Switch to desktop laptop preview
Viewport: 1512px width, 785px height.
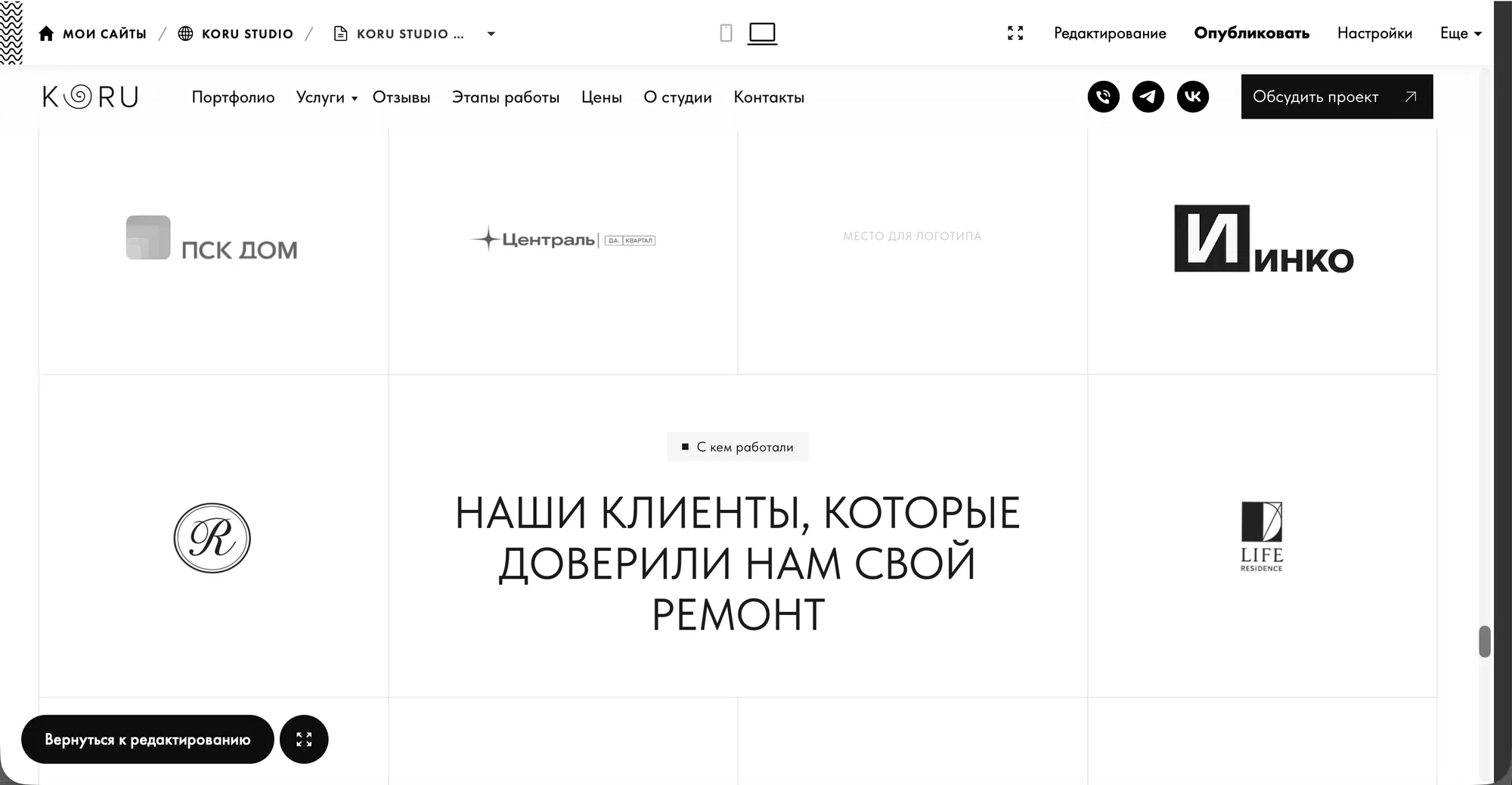[762, 33]
